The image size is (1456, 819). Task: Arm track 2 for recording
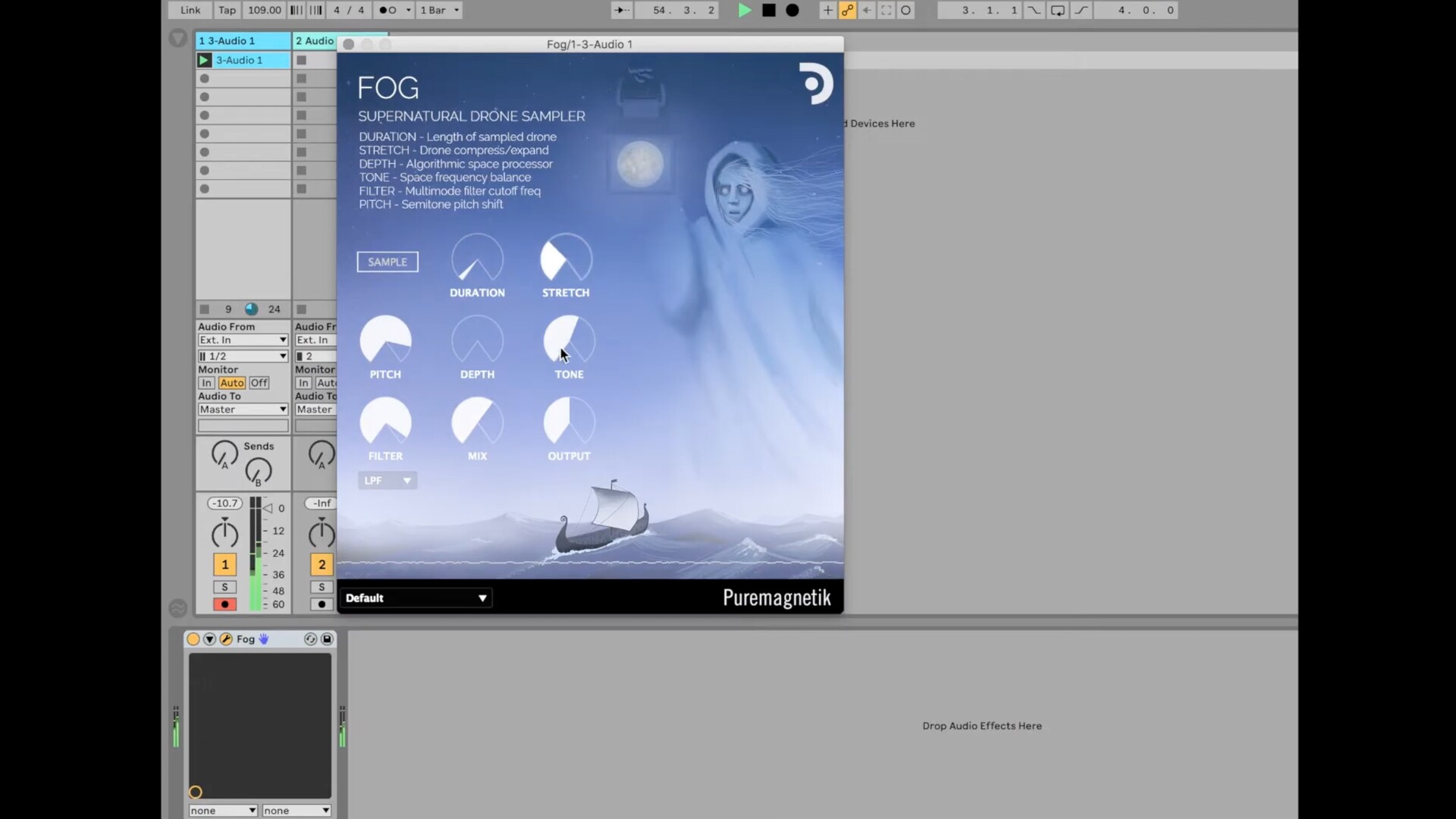322,604
